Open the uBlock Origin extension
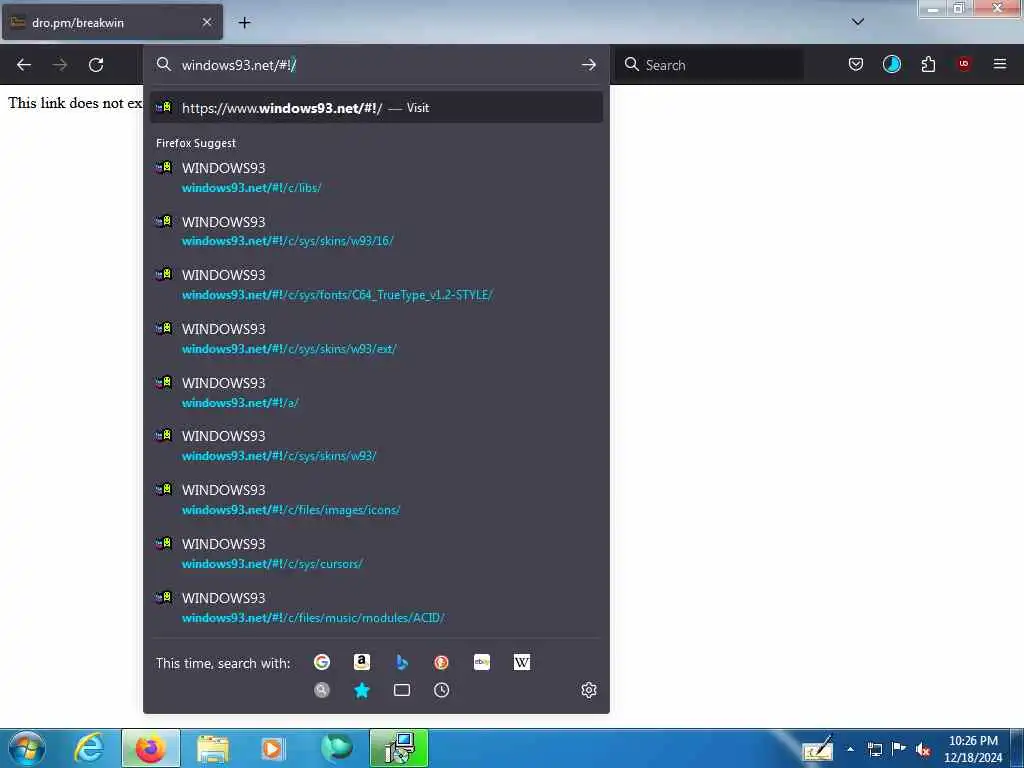This screenshot has width=1024, height=768. (964, 63)
